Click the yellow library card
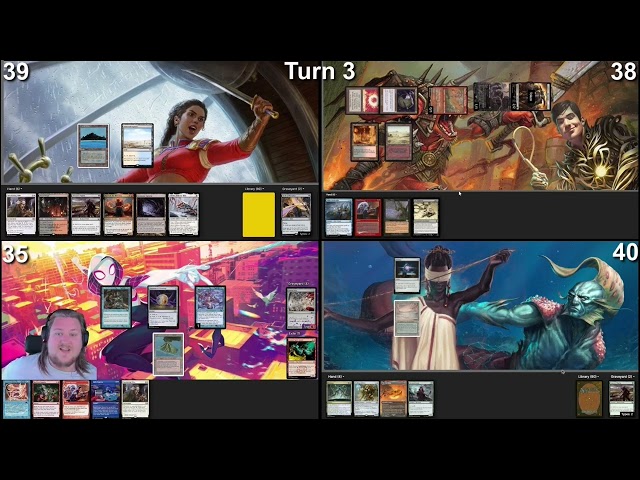This screenshot has height=480, width=640. tap(259, 215)
